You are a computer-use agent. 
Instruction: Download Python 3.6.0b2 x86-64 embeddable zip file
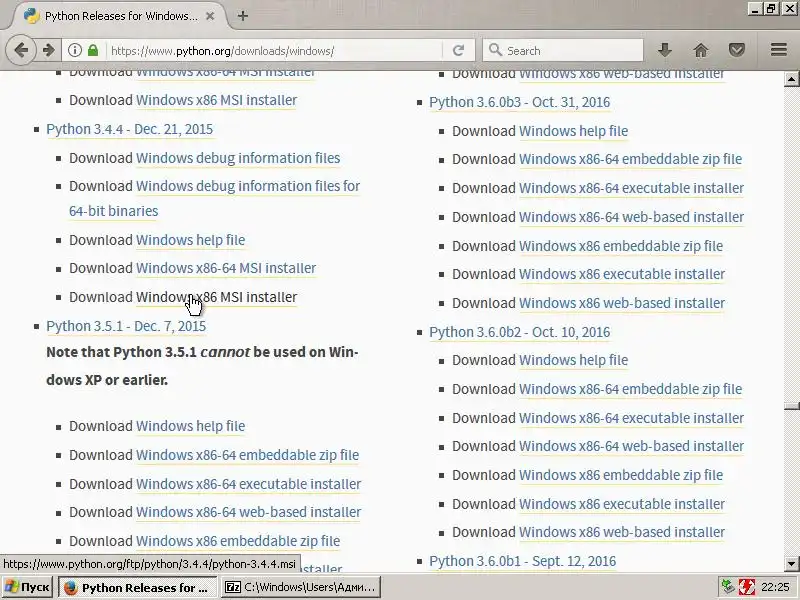coord(631,389)
